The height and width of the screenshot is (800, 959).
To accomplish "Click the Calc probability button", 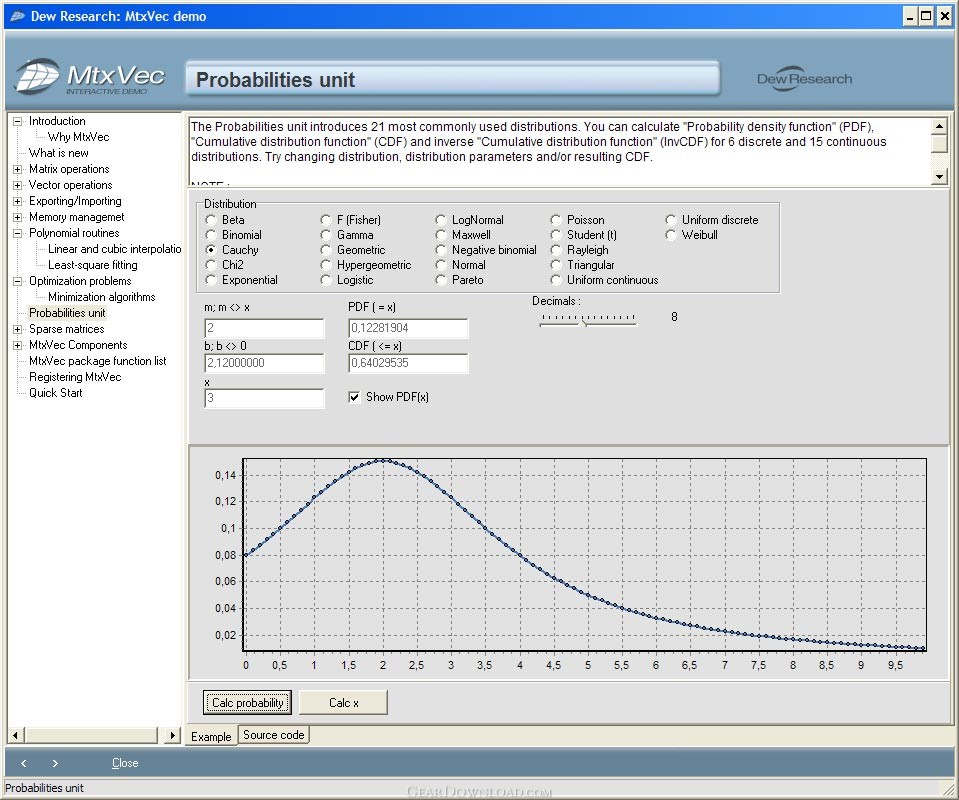I will click(x=247, y=703).
